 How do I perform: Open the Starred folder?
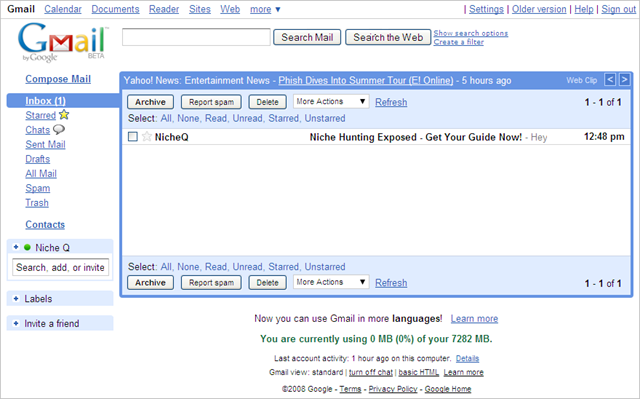[40, 115]
